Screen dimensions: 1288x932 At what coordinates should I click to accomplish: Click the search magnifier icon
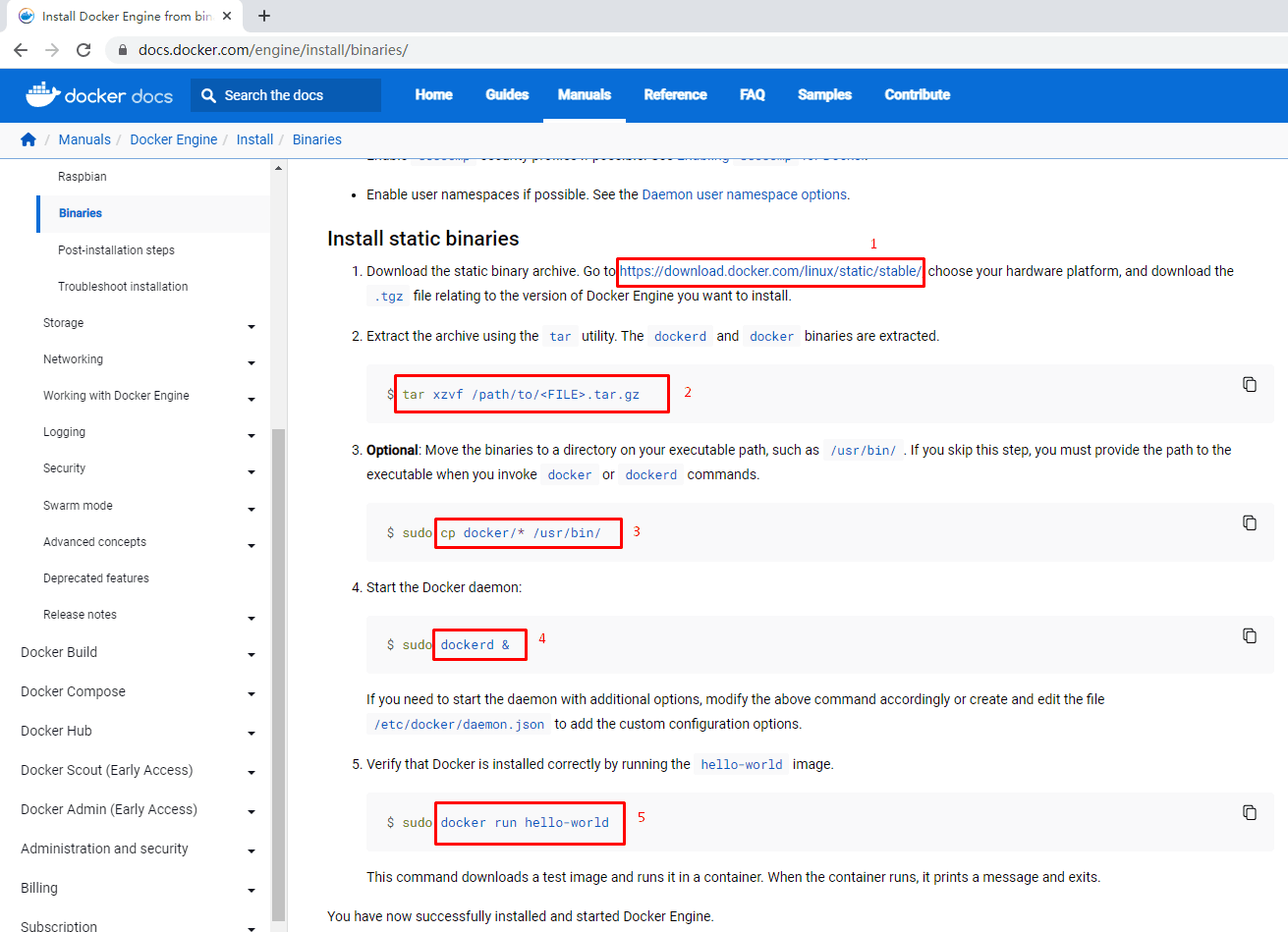(x=208, y=95)
